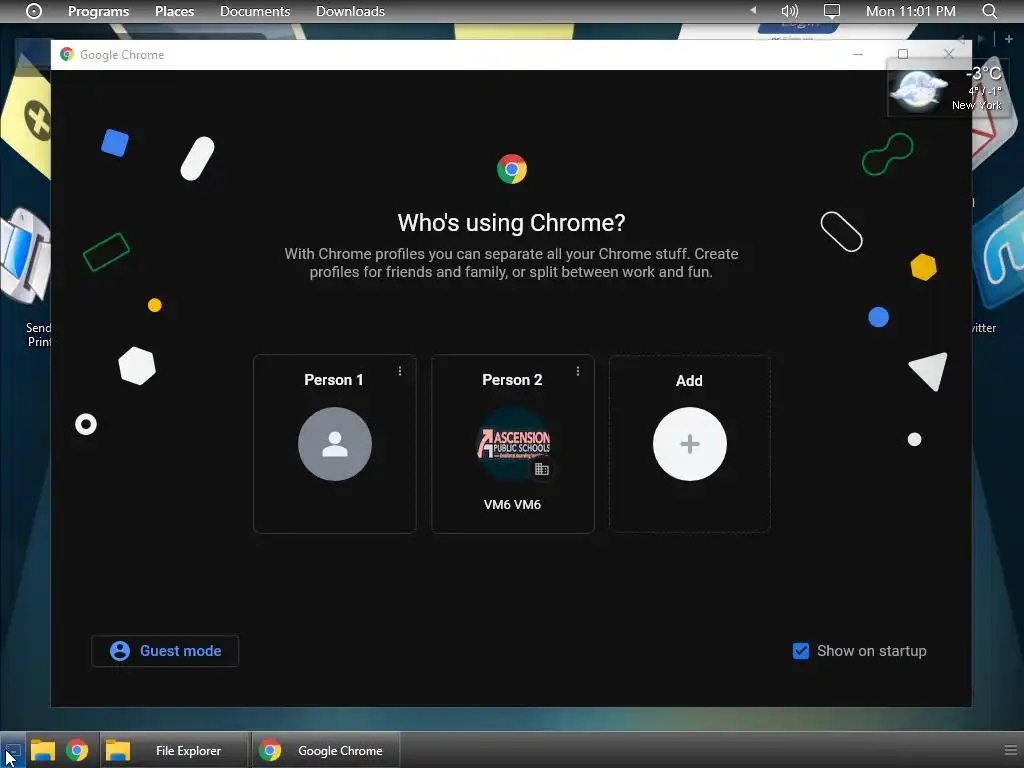Switch to Google Chrome taskbar window

coord(325,750)
